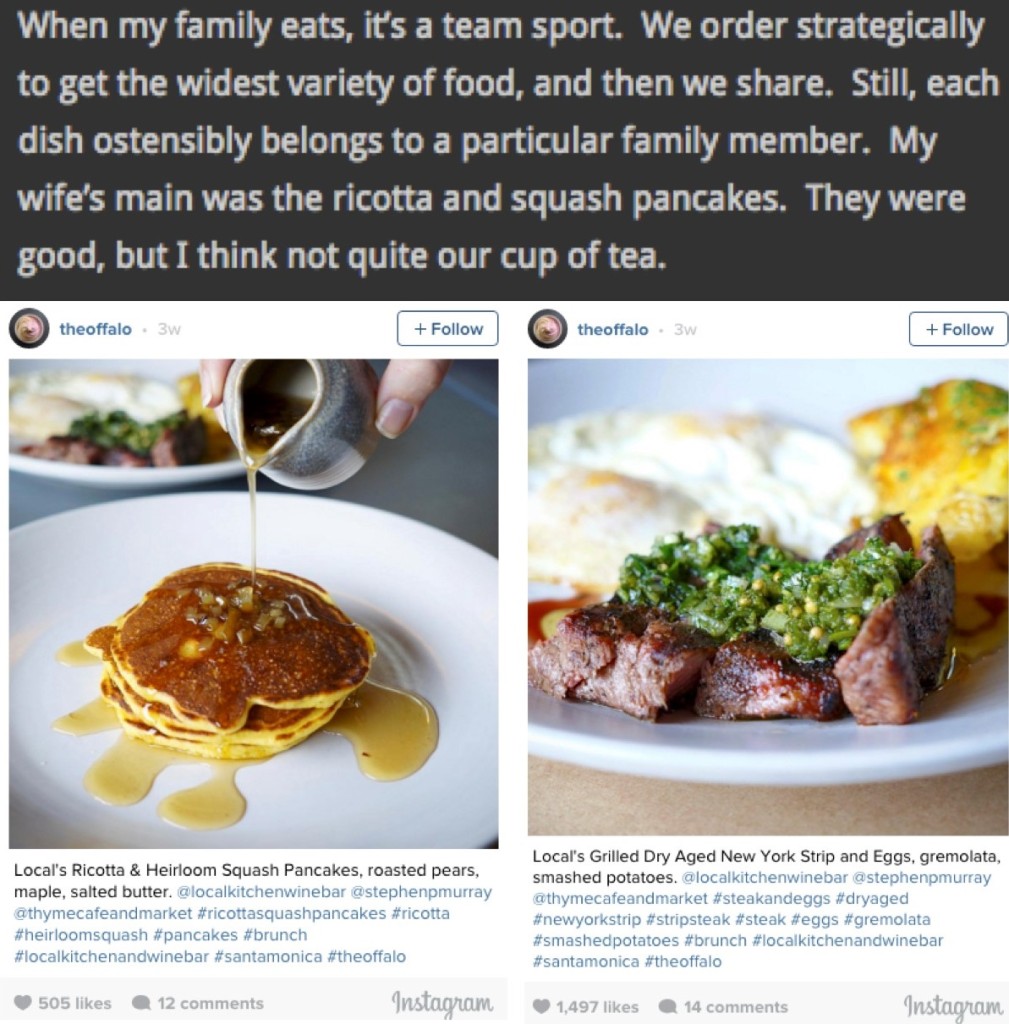
Task: Click Instagram logo under pancakes post
Action: click(442, 1002)
